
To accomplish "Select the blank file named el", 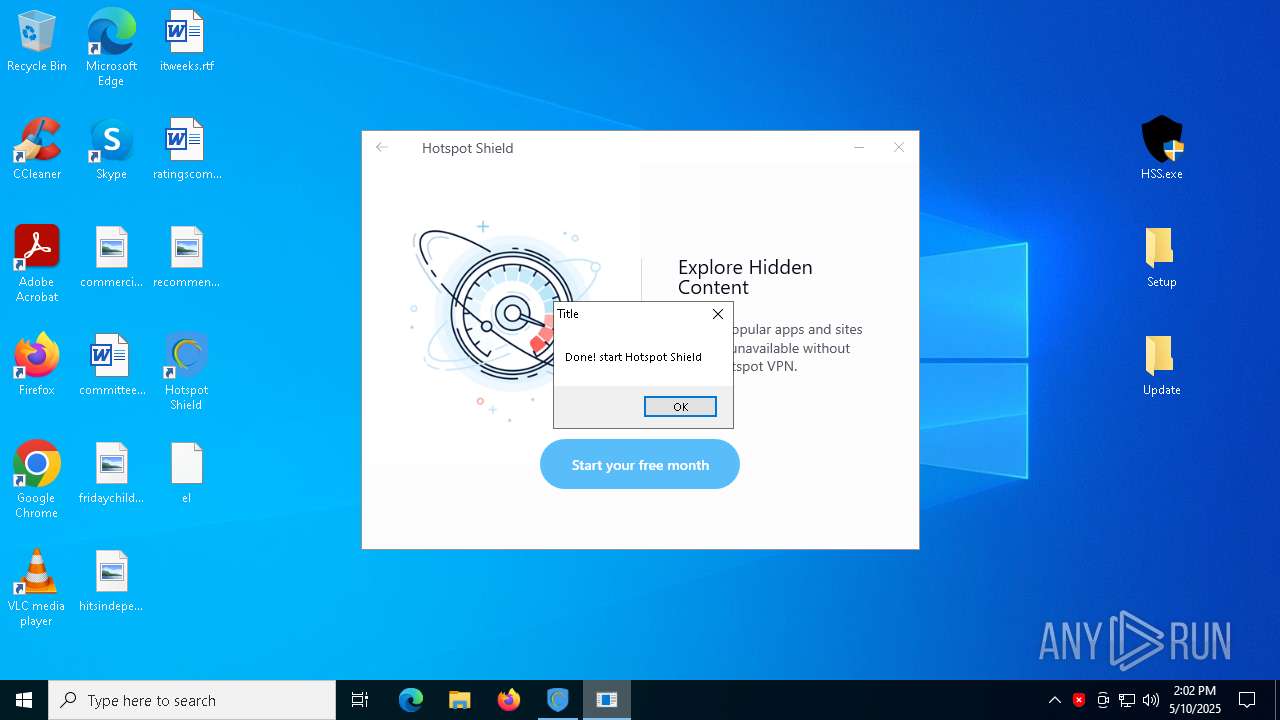I will (186, 473).
